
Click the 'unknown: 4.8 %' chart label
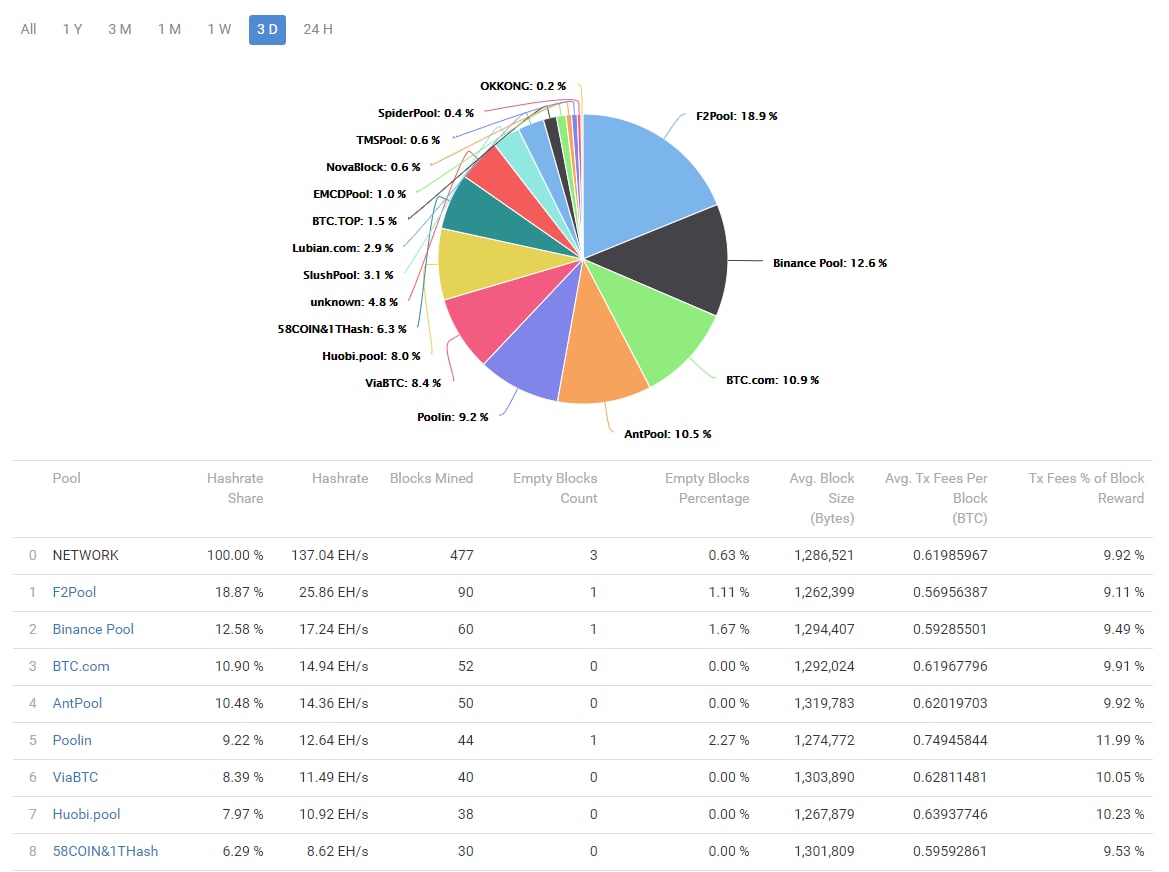[354, 303]
